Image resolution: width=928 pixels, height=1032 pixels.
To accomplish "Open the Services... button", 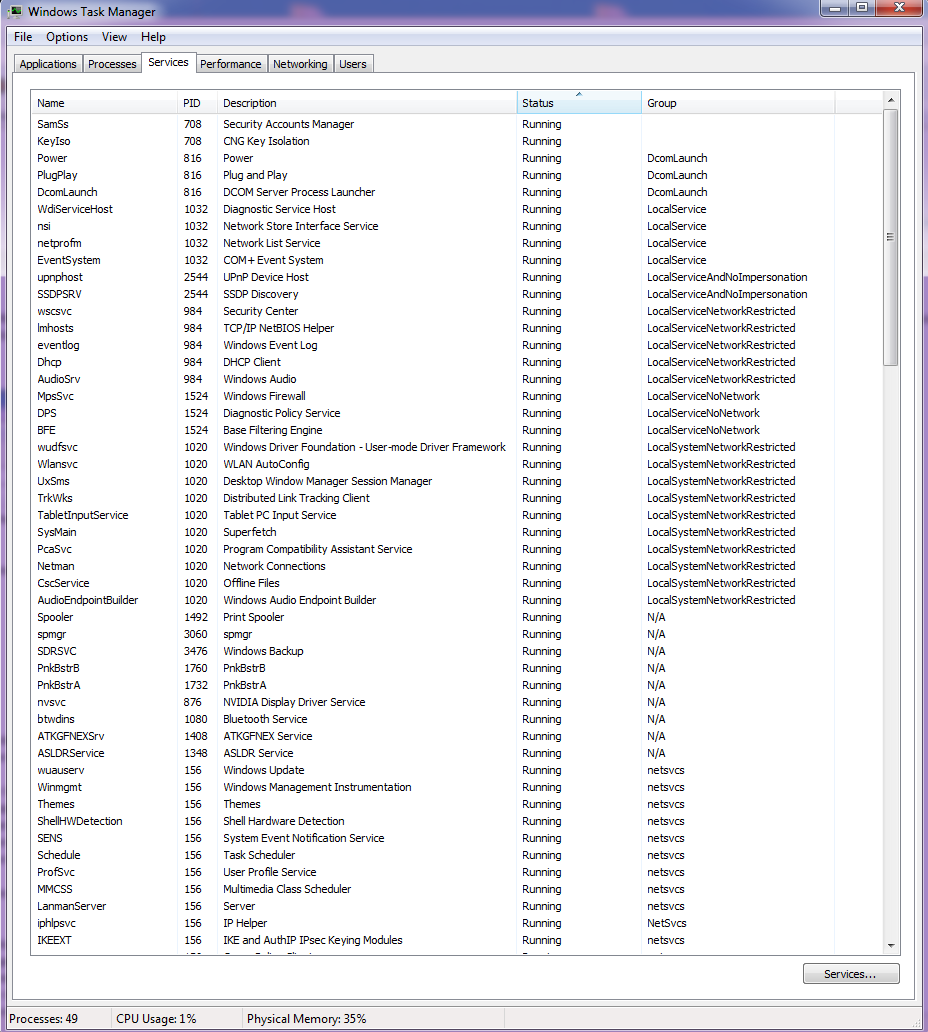I will [851, 974].
